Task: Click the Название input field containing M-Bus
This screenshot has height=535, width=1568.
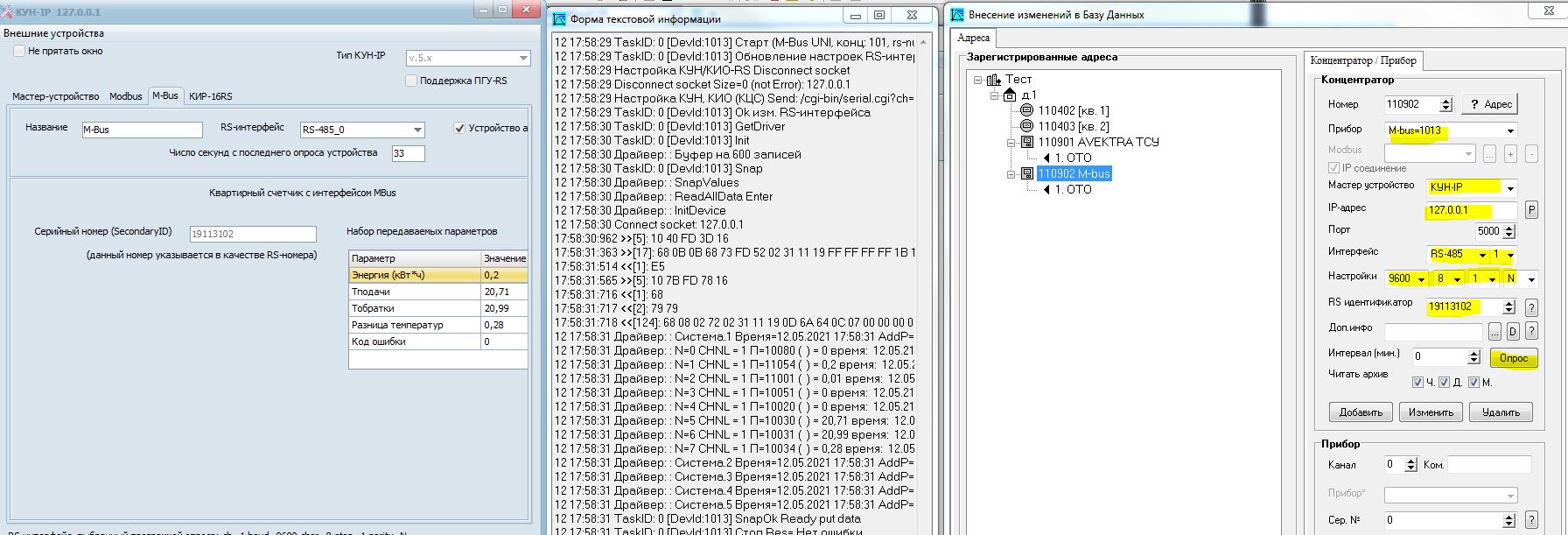Action: (142, 130)
